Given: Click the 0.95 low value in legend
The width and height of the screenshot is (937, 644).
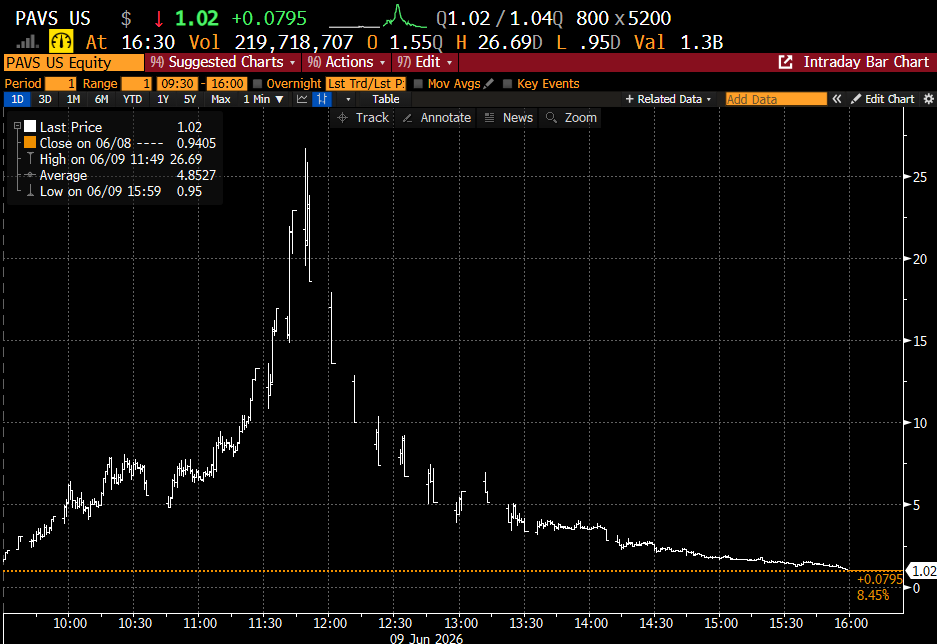Looking at the screenshot, I should pos(189,191).
